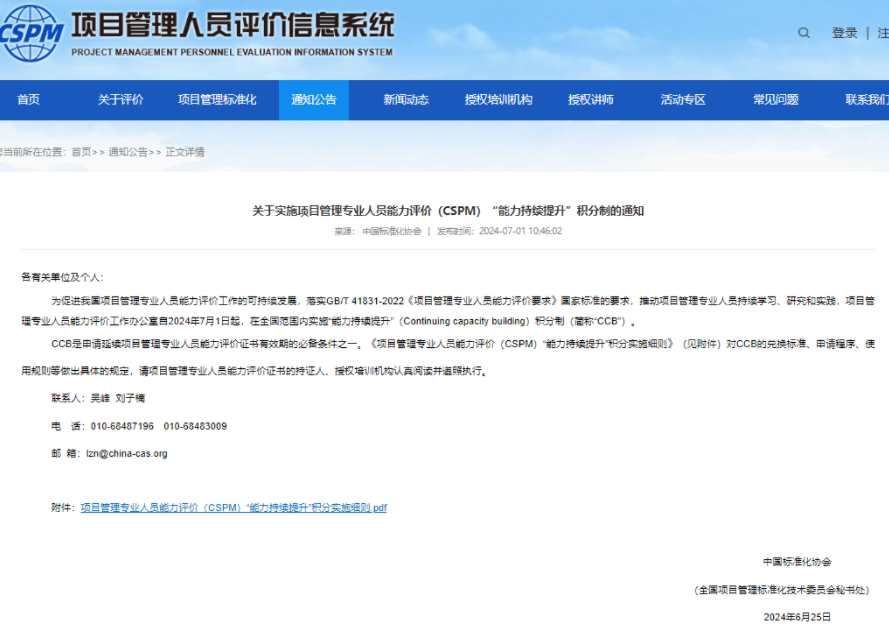Open the search magnifier icon
This screenshot has height=631, width=889.
tap(804, 32)
